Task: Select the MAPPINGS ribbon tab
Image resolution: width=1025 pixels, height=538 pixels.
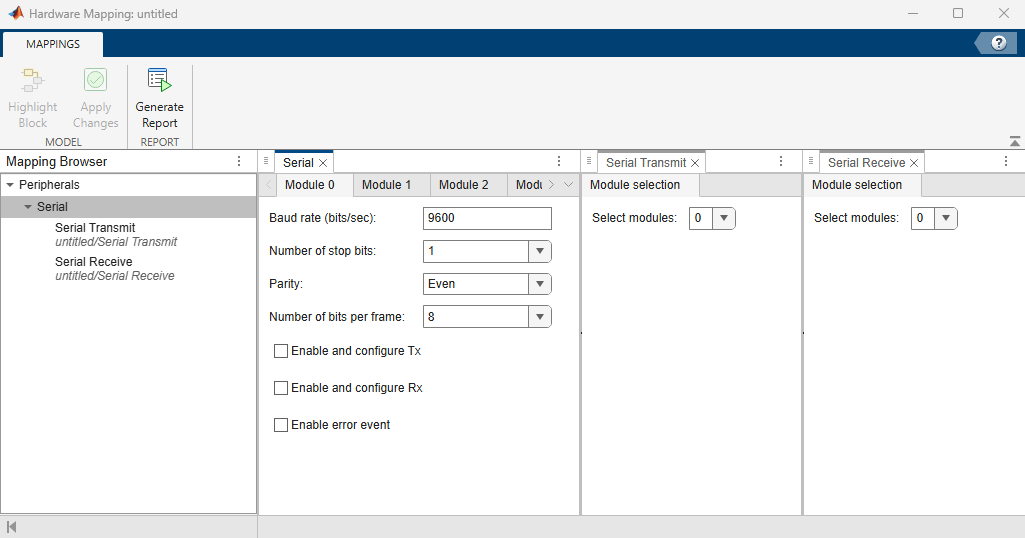Action: pos(53,44)
